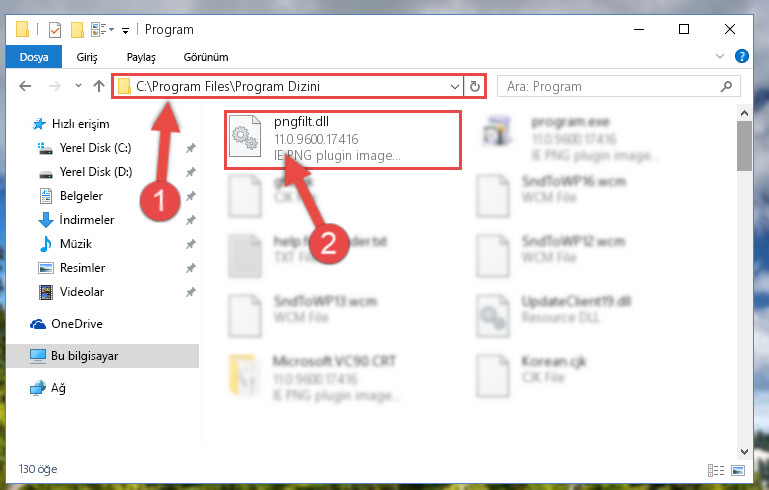Toggle pin next to Yerel Disk (C:)
The width and height of the screenshot is (769, 490).
point(191,148)
